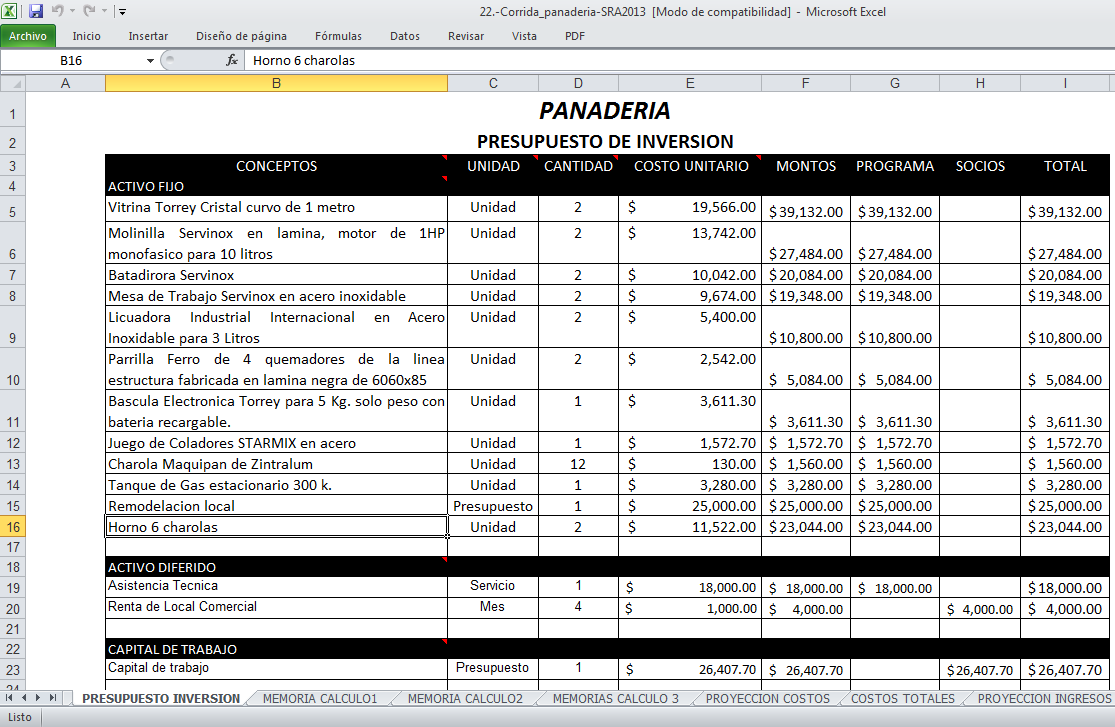Click the Tanque de Gas estacionario cell
Screen dimensions: 1115x727
276,485
